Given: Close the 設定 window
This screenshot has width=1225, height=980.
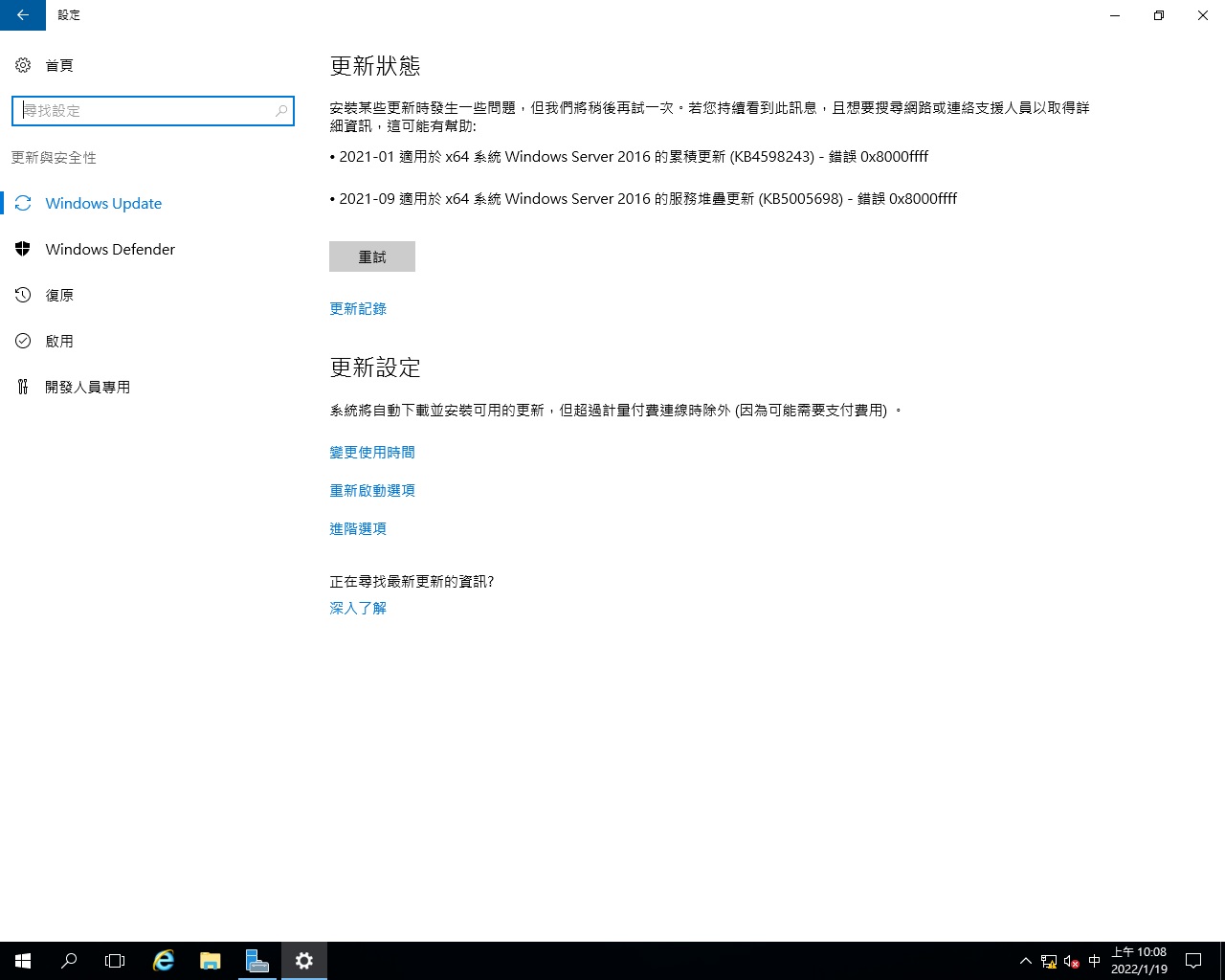Looking at the screenshot, I should 1203,15.
